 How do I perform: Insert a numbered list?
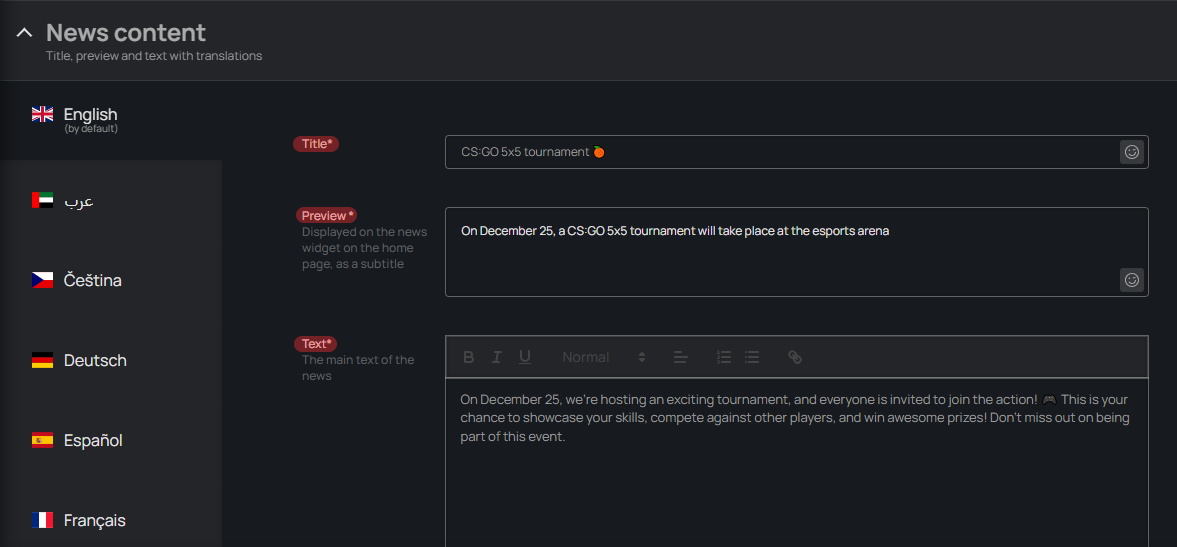(x=724, y=357)
